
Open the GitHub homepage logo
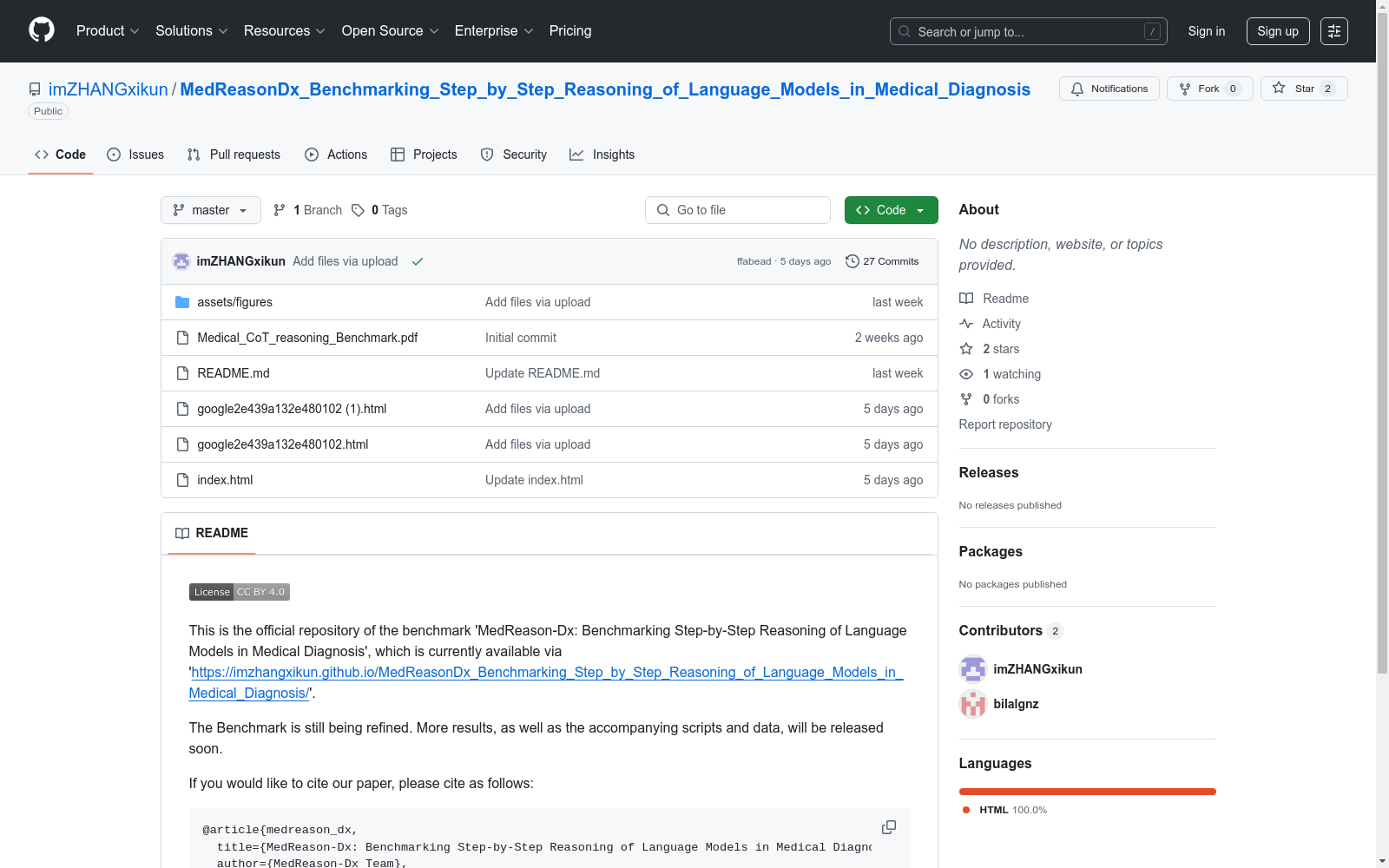click(42, 30)
